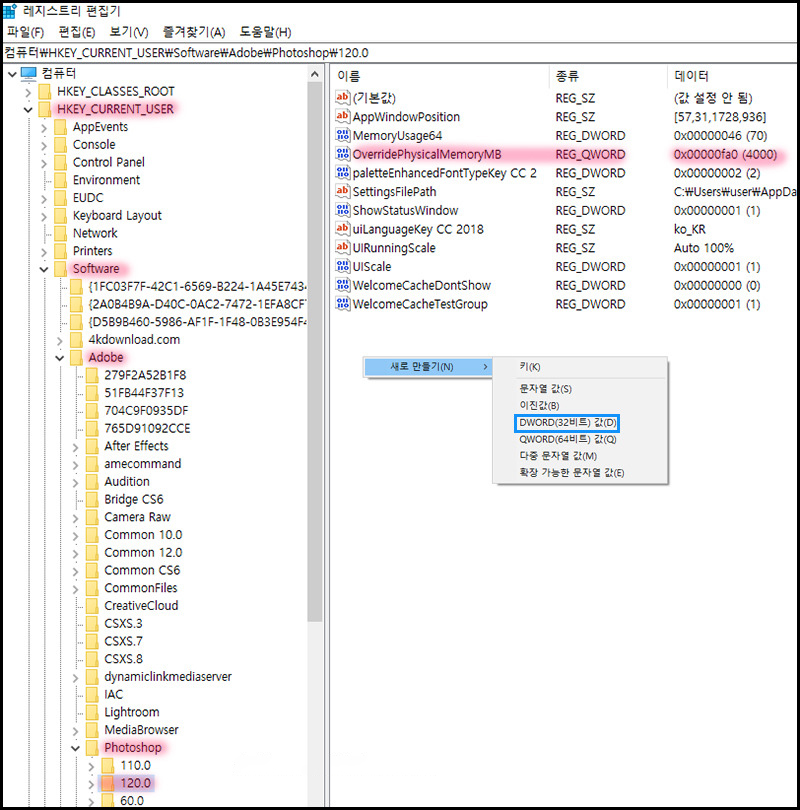Click the binary icon of ShowStatusWindow
This screenshot has height=810, width=800.
pyautogui.click(x=342, y=210)
